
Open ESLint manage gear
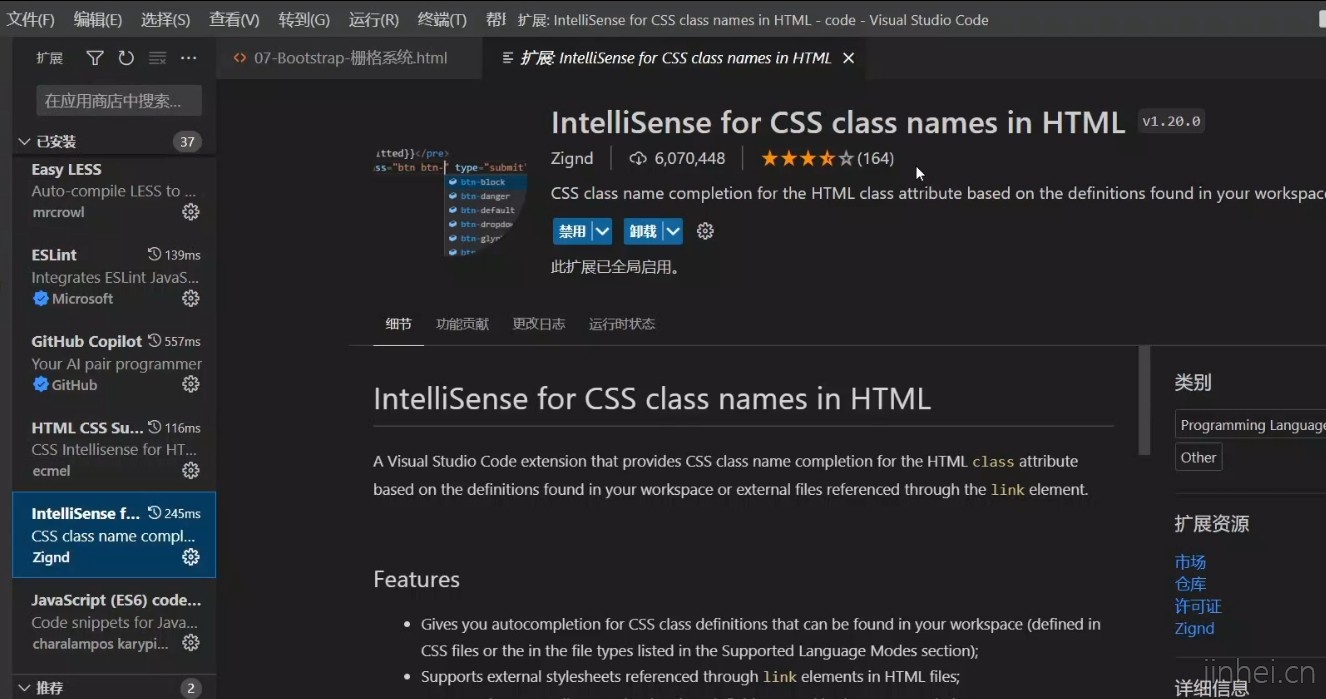tap(191, 298)
